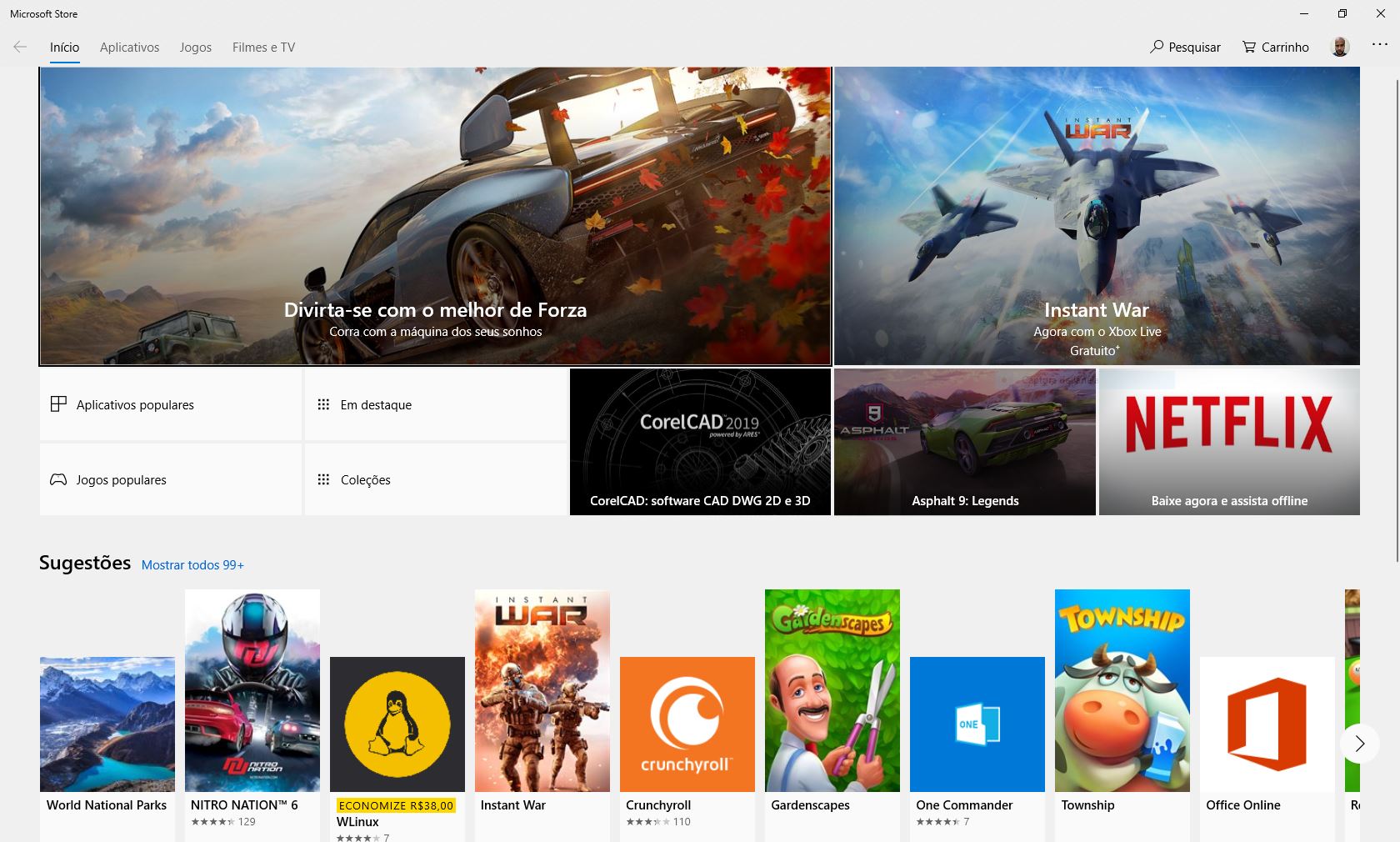
Task: Open the CorelCAD 2019 promo tile
Action: [x=700, y=442]
